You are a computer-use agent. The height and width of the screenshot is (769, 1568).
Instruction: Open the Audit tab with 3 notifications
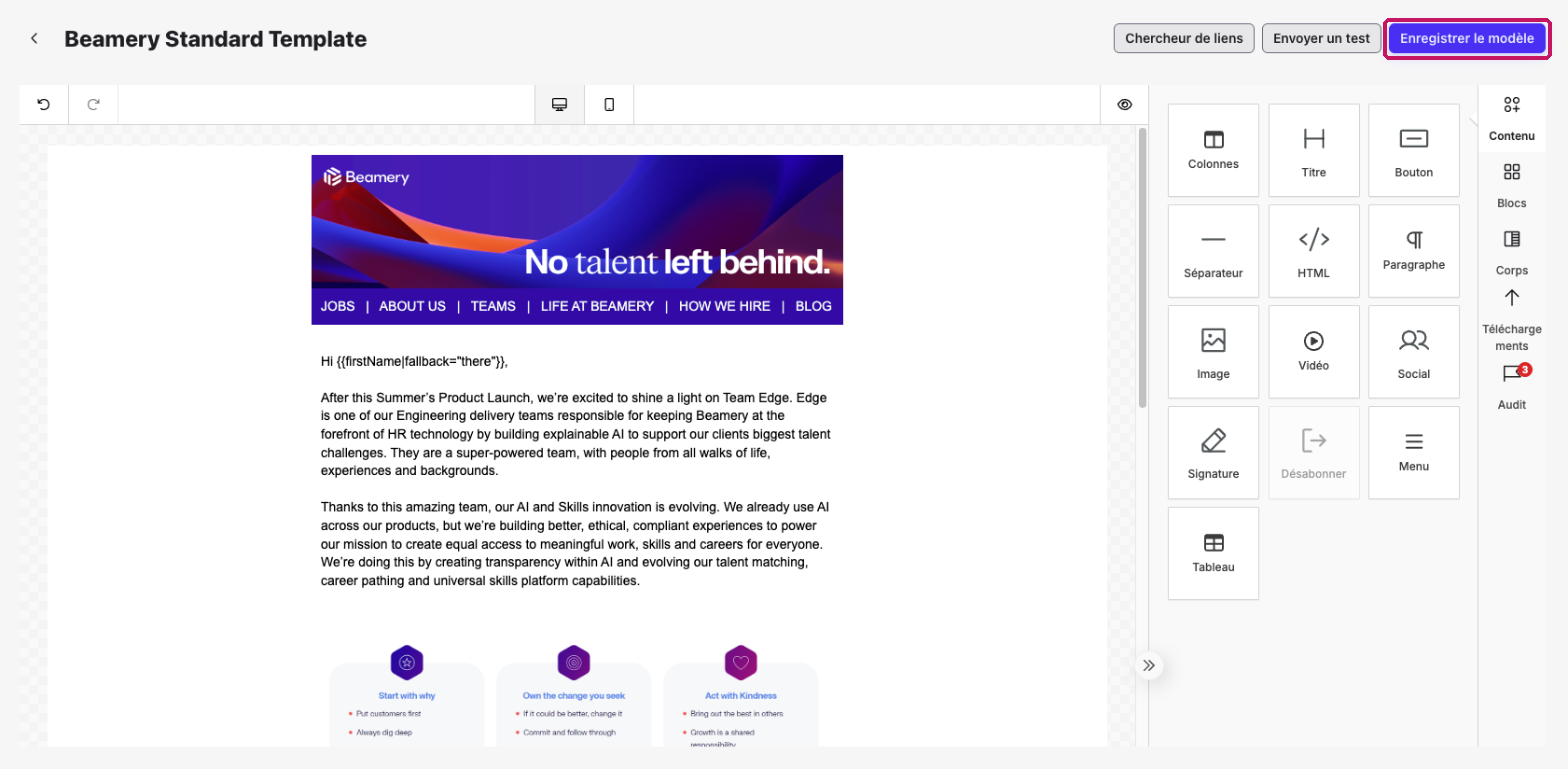pyautogui.click(x=1512, y=387)
